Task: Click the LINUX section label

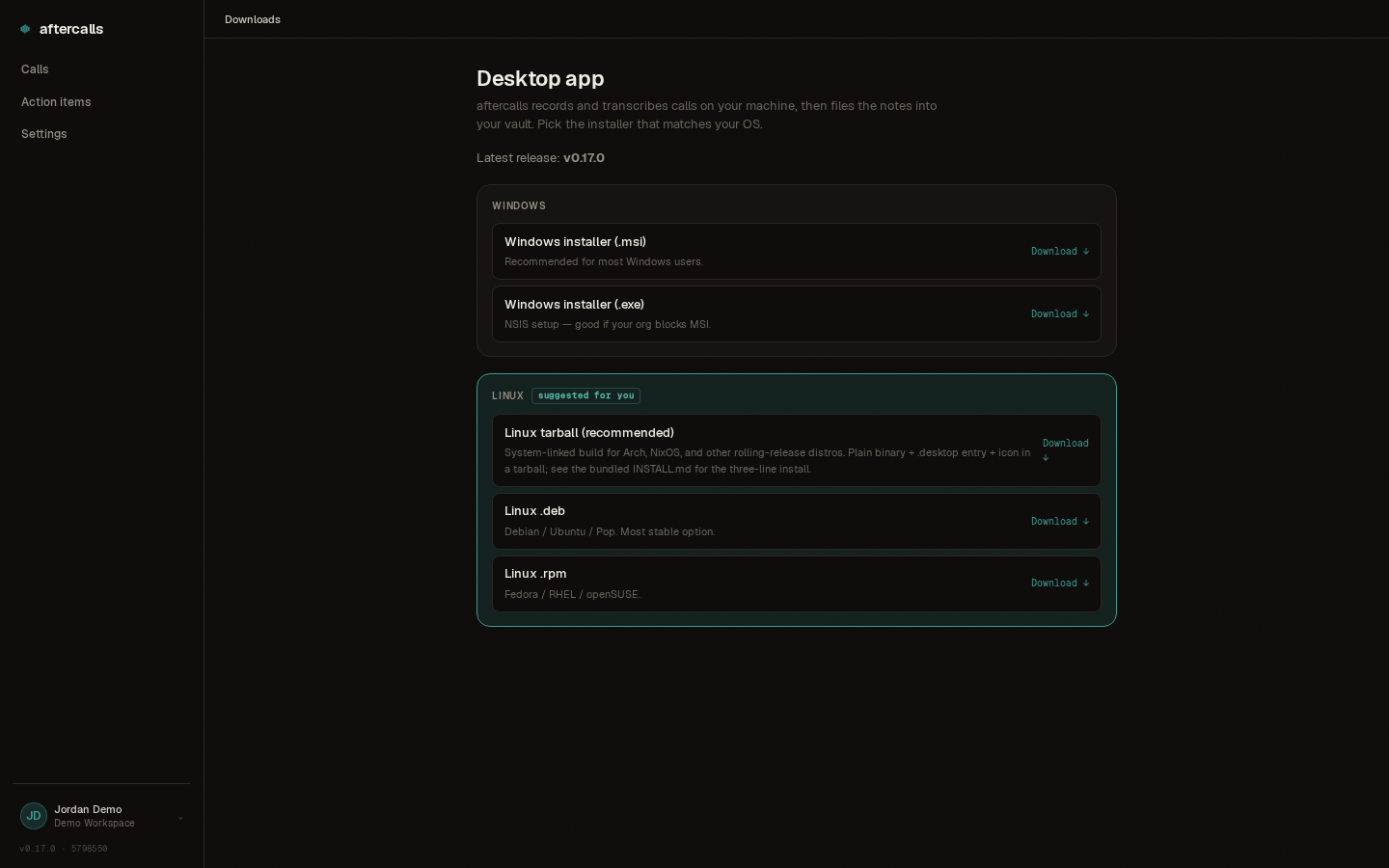Action: point(507,396)
